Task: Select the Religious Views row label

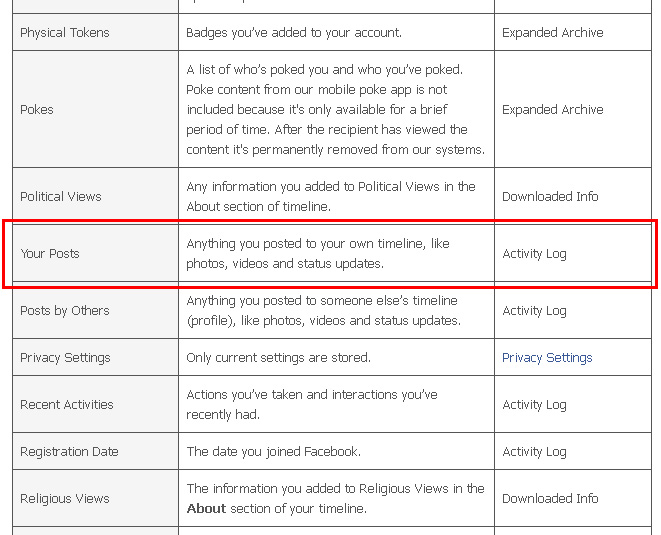Action: click(x=65, y=499)
